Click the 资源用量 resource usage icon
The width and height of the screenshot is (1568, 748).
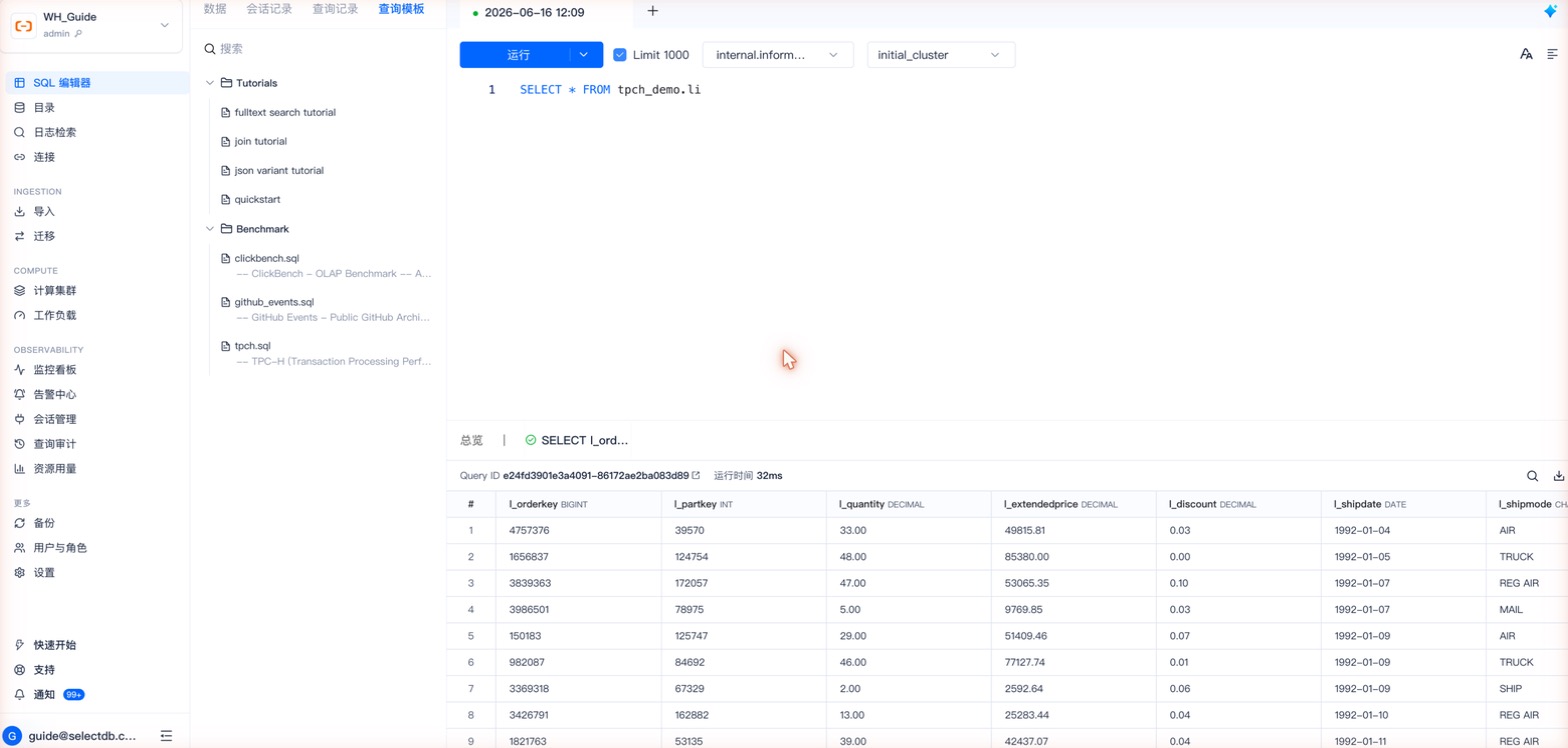pos(19,468)
